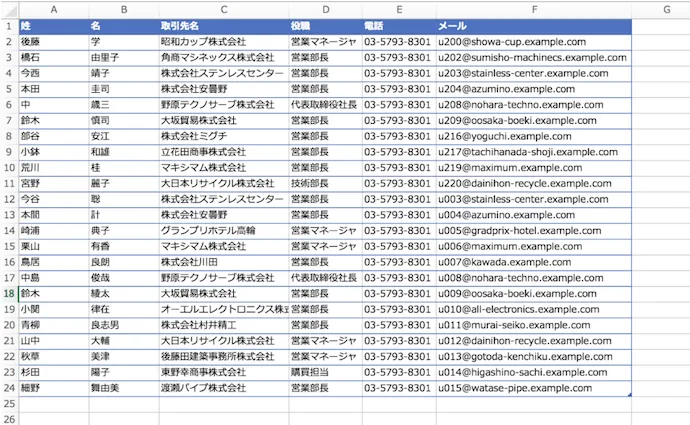This screenshot has height=425, width=690.
Task: Select the column D header
Action: pyautogui.click(x=325, y=8)
